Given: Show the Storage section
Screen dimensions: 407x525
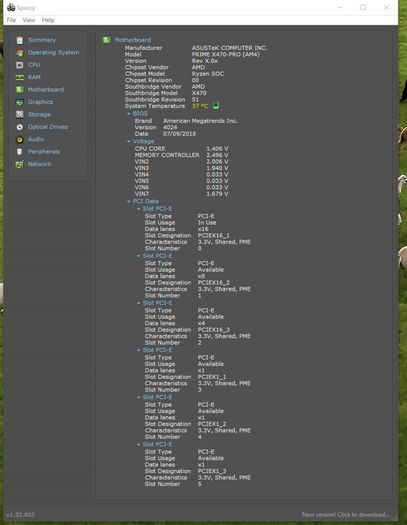Looking at the screenshot, I should point(39,115).
